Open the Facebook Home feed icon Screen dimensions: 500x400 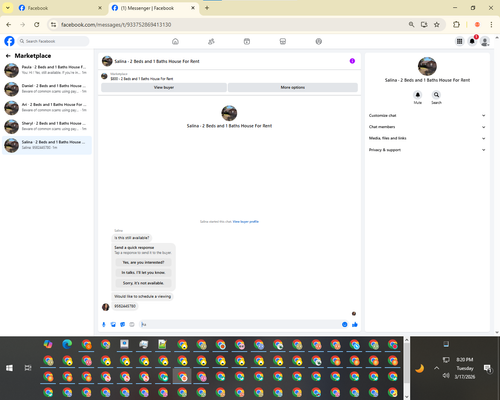(x=175, y=41)
